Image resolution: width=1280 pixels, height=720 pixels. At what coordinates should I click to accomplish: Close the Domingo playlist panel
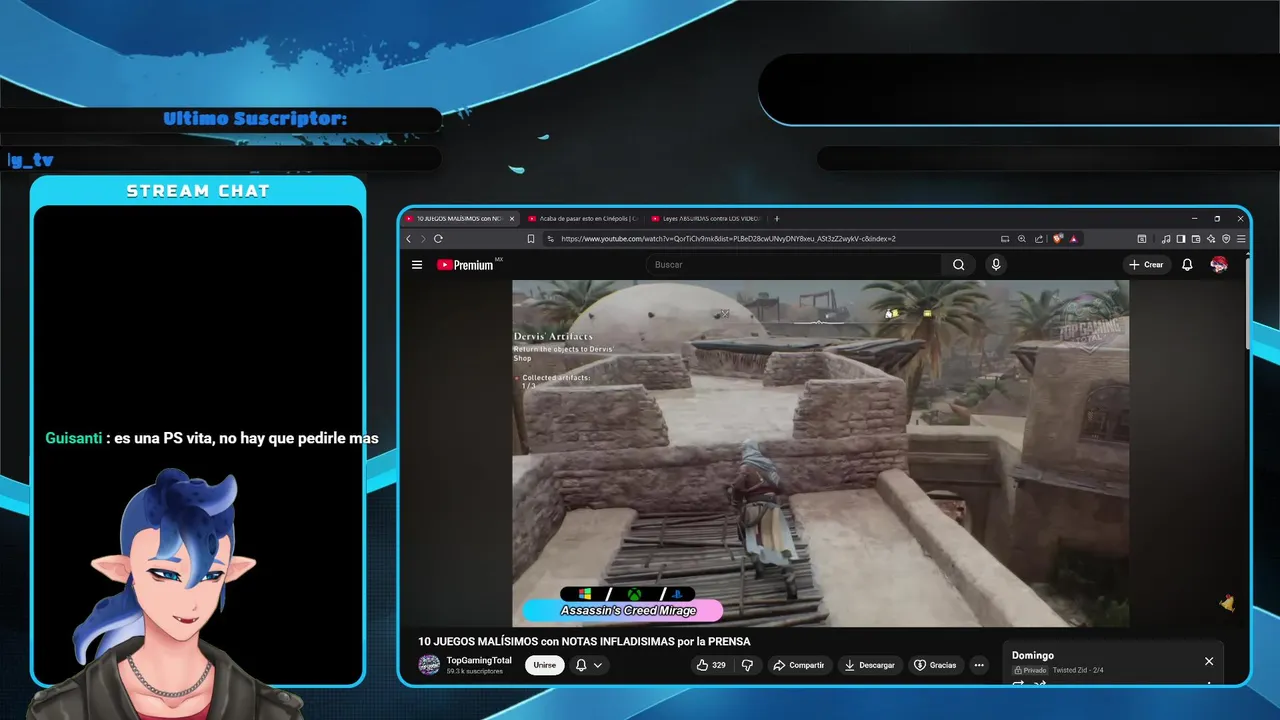point(1209,661)
